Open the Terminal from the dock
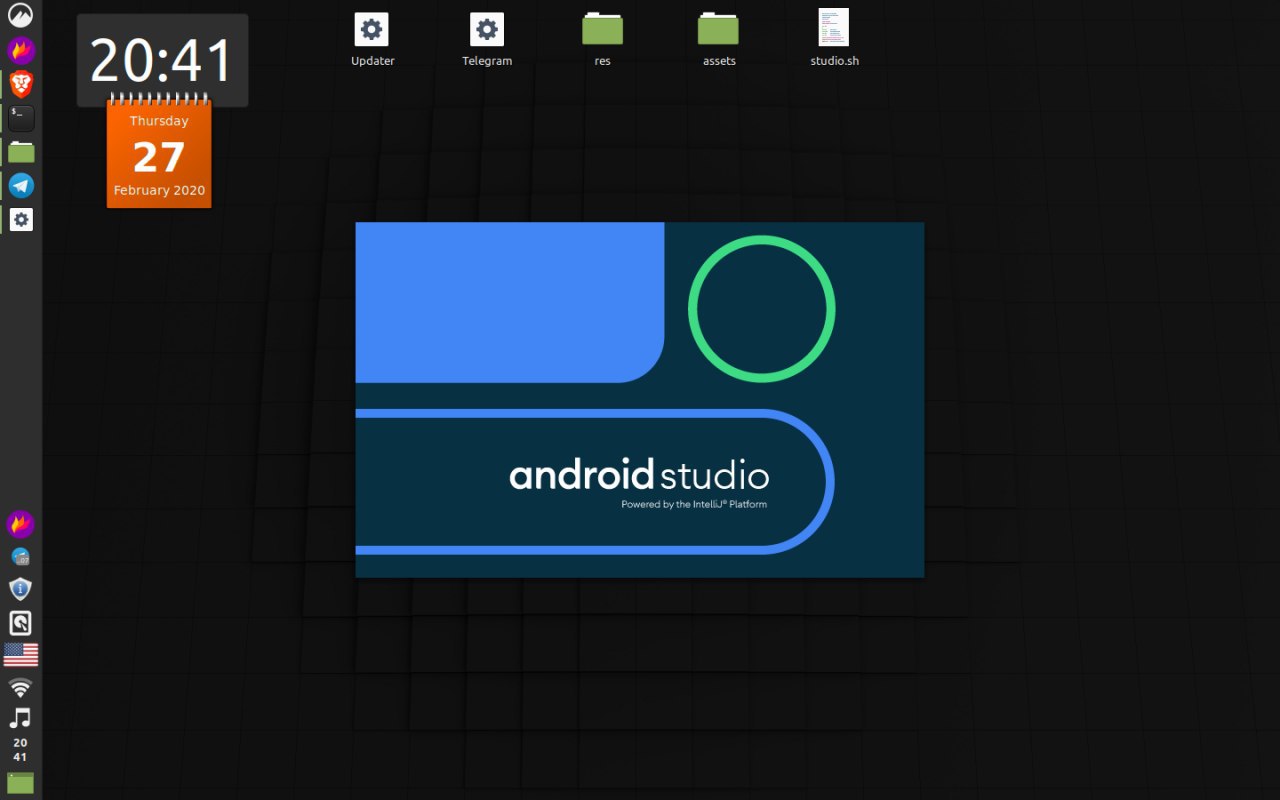Screen dimensions: 1280x800 (x=21, y=118)
